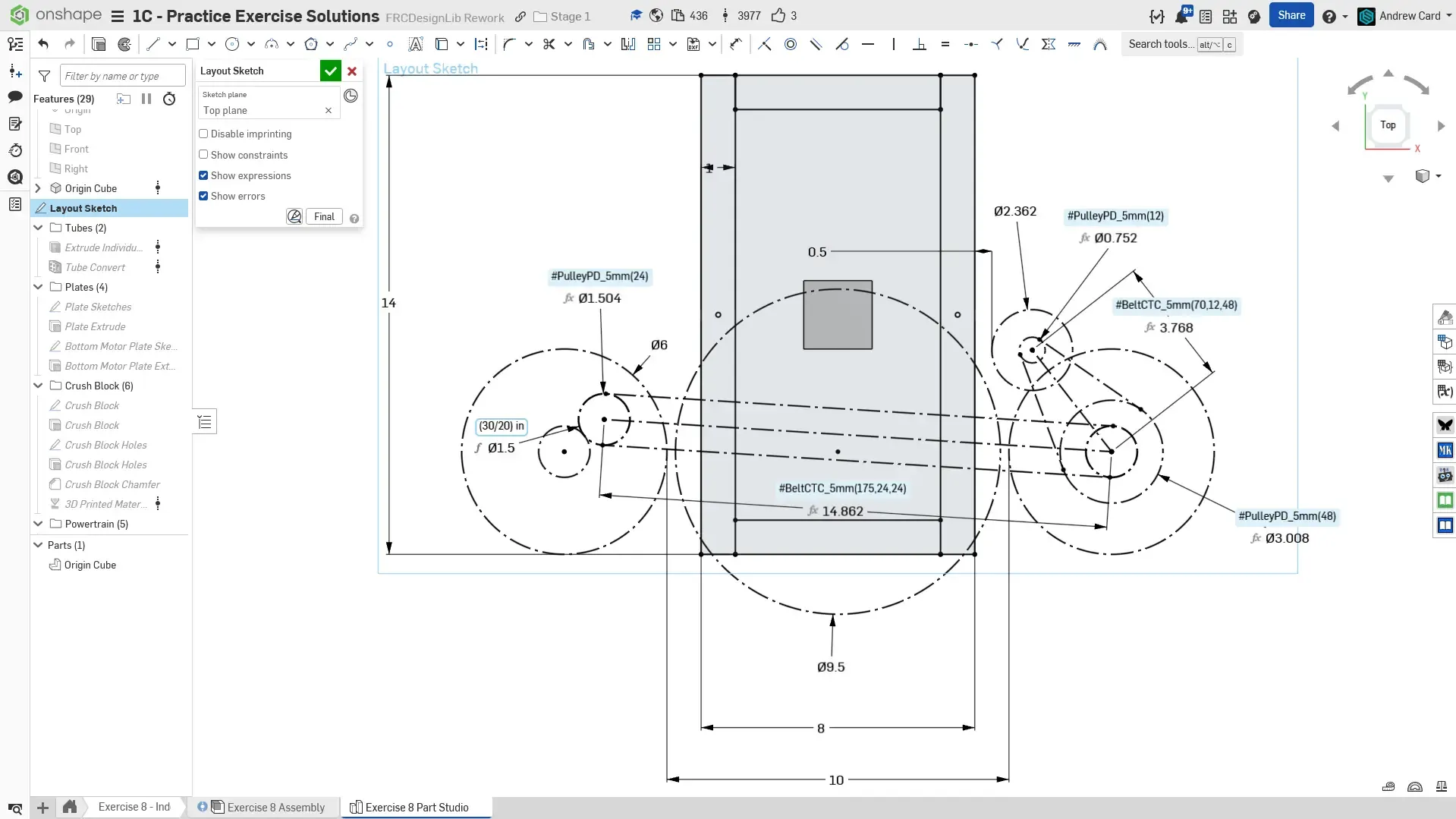Image resolution: width=1456 pixels, height=819 pixels.
Task: Select the Sketch fillet tool
Action: point(509,44)
